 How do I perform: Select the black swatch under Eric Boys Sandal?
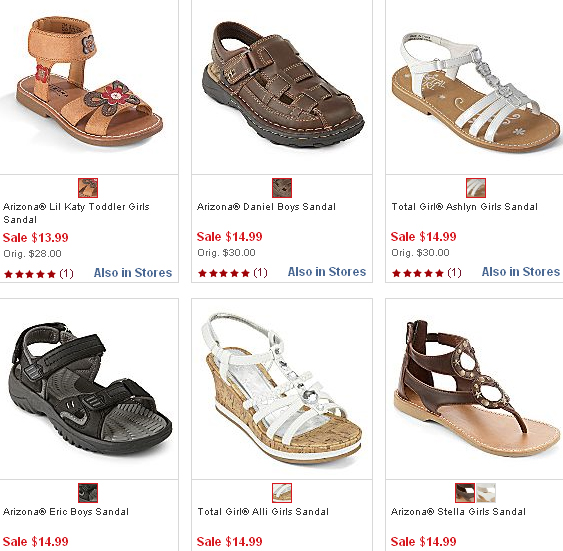click(88, 493)
